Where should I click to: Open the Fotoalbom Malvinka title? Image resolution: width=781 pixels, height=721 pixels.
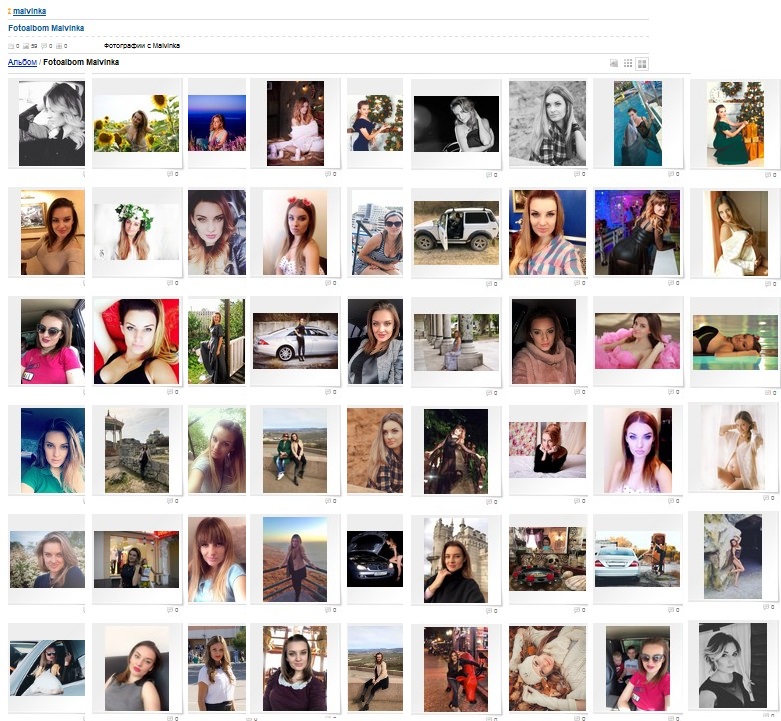46,28
